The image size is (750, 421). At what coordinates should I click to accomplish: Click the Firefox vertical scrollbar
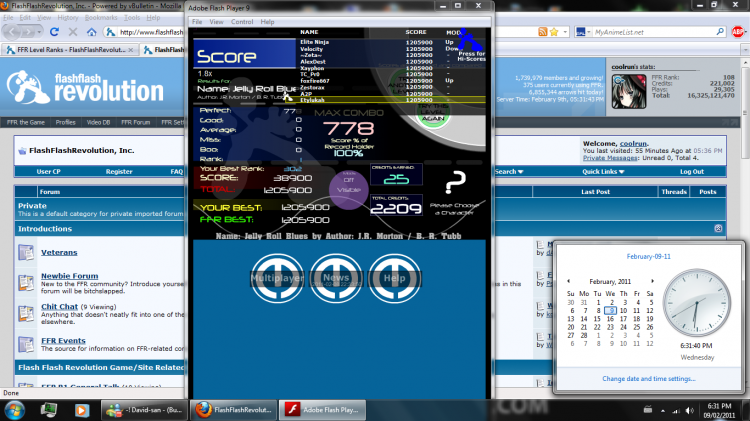click(745, 220)
